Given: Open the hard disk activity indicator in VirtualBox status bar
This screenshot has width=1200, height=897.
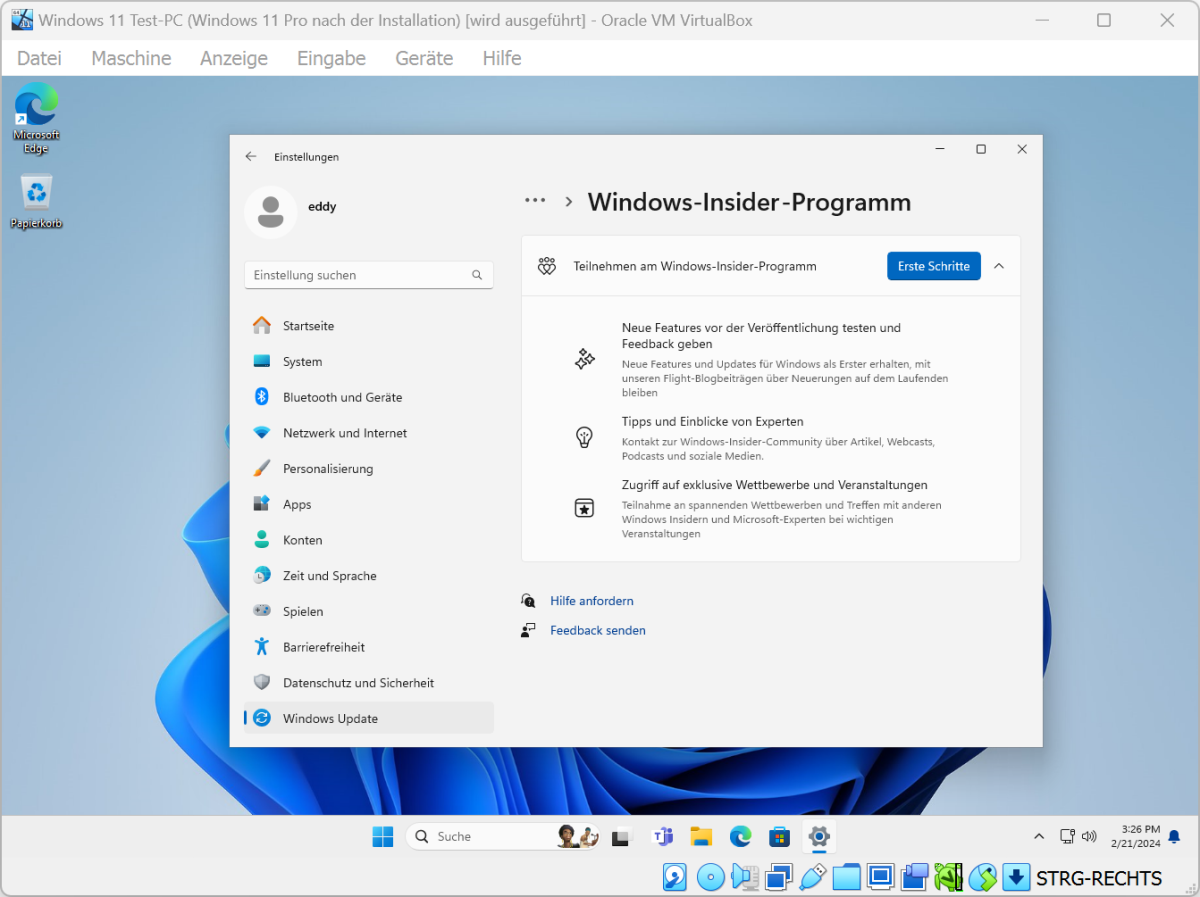Looking at the screenshot, I should (x=675, y=876).
